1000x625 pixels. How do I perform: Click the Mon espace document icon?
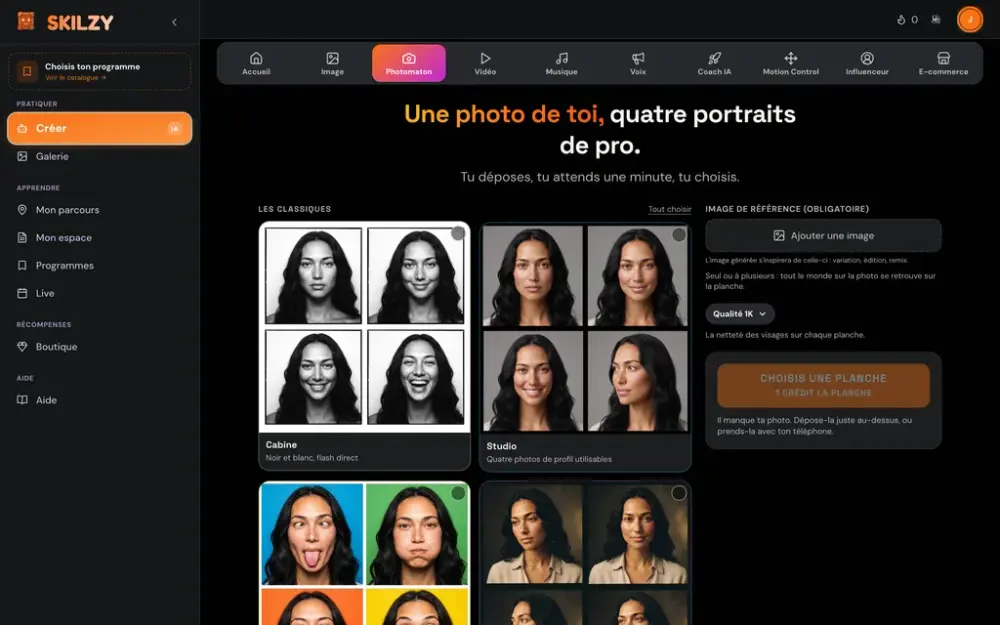coord(22,238)
